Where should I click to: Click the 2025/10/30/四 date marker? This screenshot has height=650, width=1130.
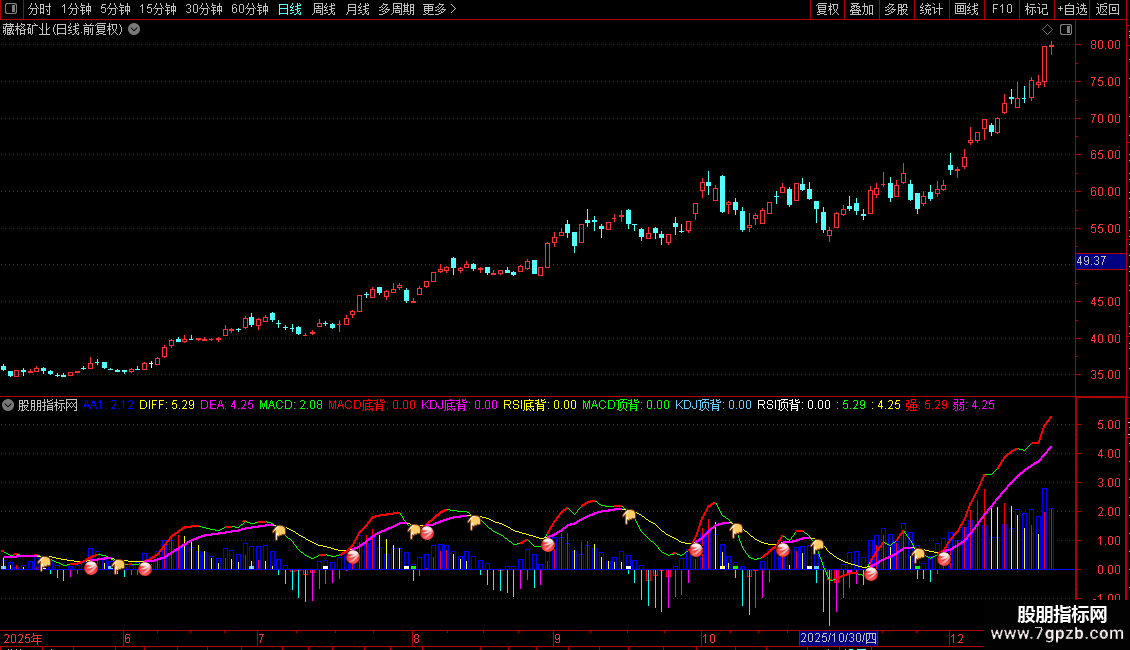(x=838, y=638)
